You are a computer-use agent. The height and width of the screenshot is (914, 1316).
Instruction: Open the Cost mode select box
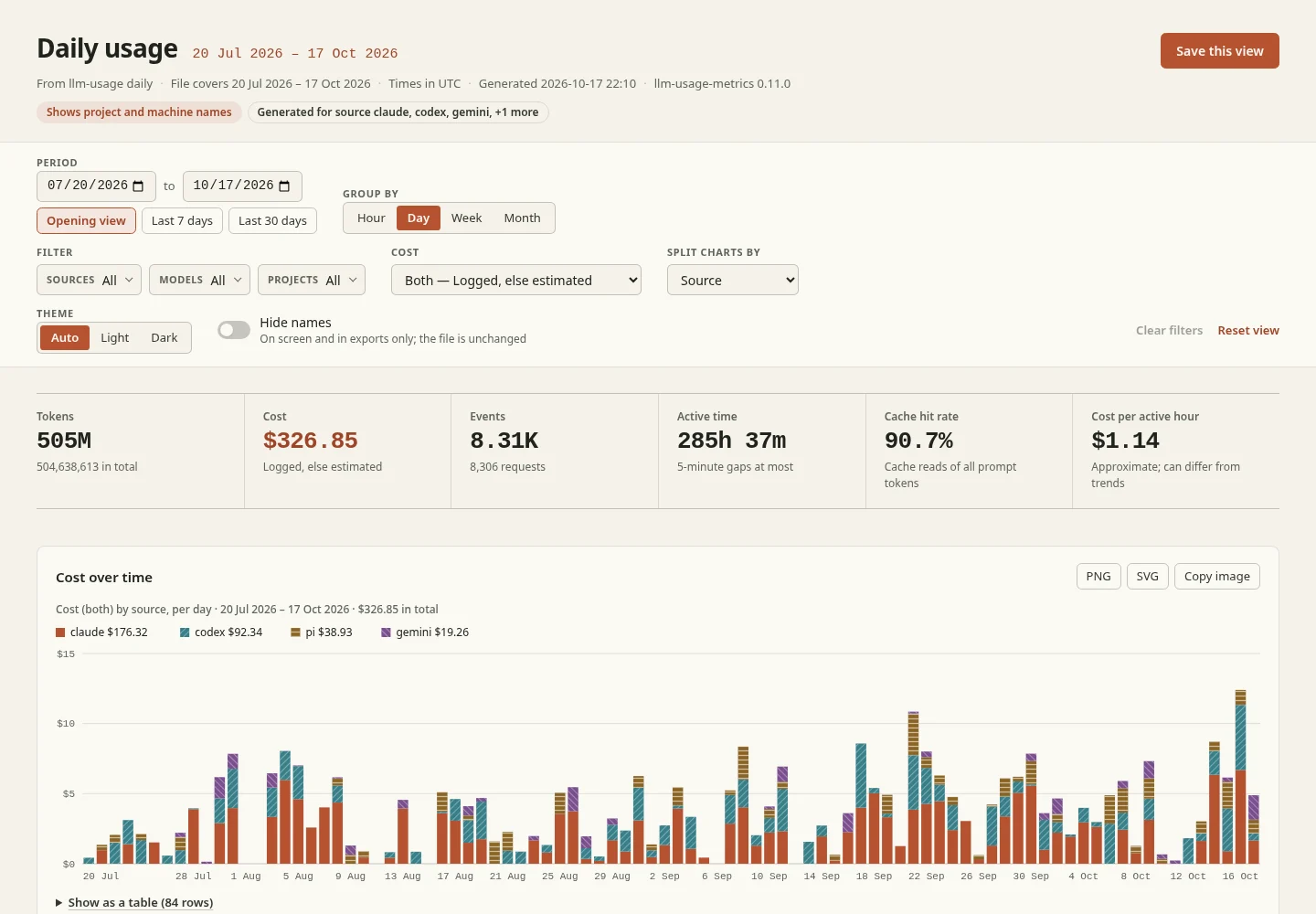click(x=516, y=280)
